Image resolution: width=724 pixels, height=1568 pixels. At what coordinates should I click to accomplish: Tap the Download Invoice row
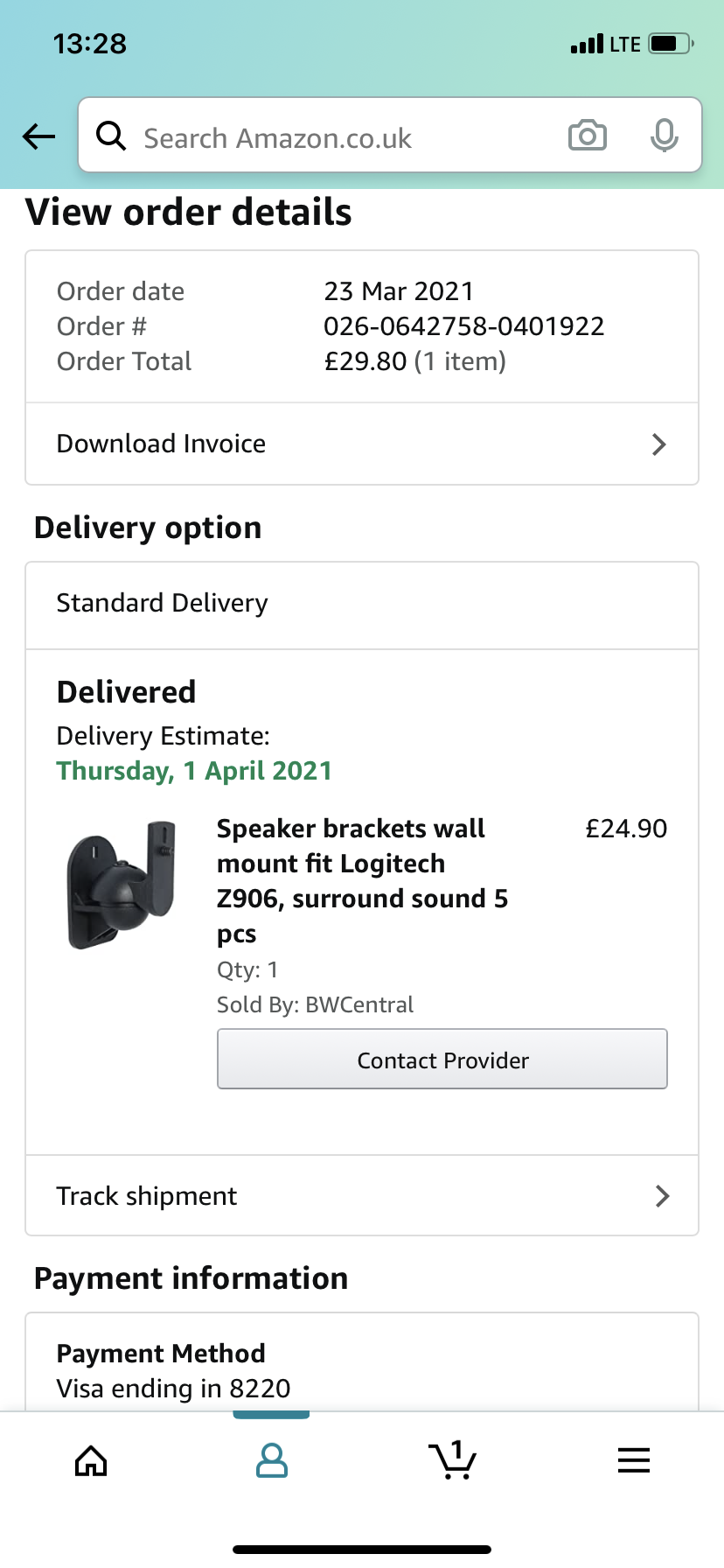pos(350,444)
